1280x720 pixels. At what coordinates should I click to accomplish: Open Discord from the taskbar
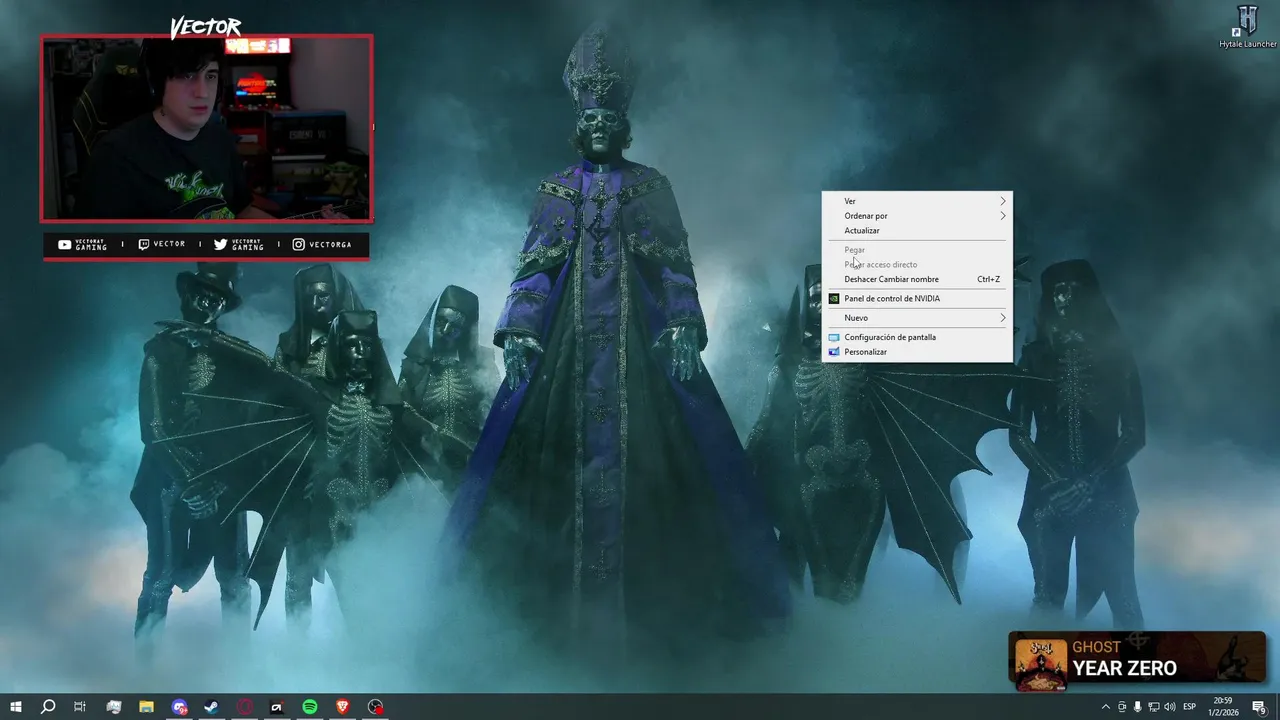tap(179, 707)
